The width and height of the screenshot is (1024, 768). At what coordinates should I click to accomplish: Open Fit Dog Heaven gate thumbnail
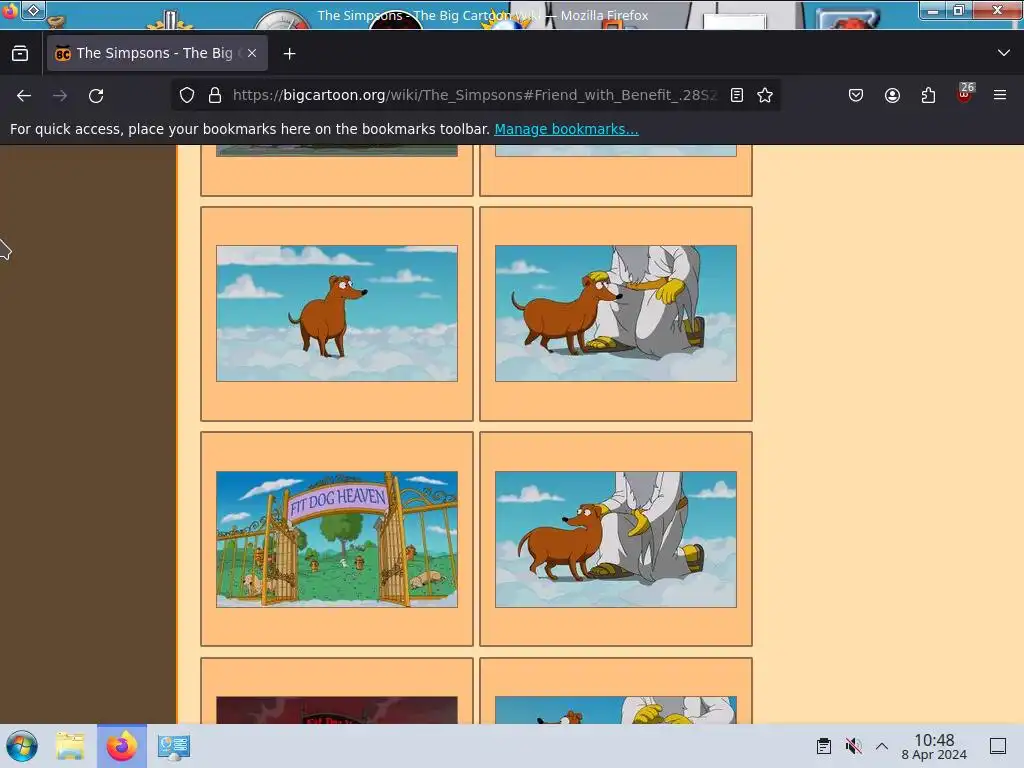[337, 539]
